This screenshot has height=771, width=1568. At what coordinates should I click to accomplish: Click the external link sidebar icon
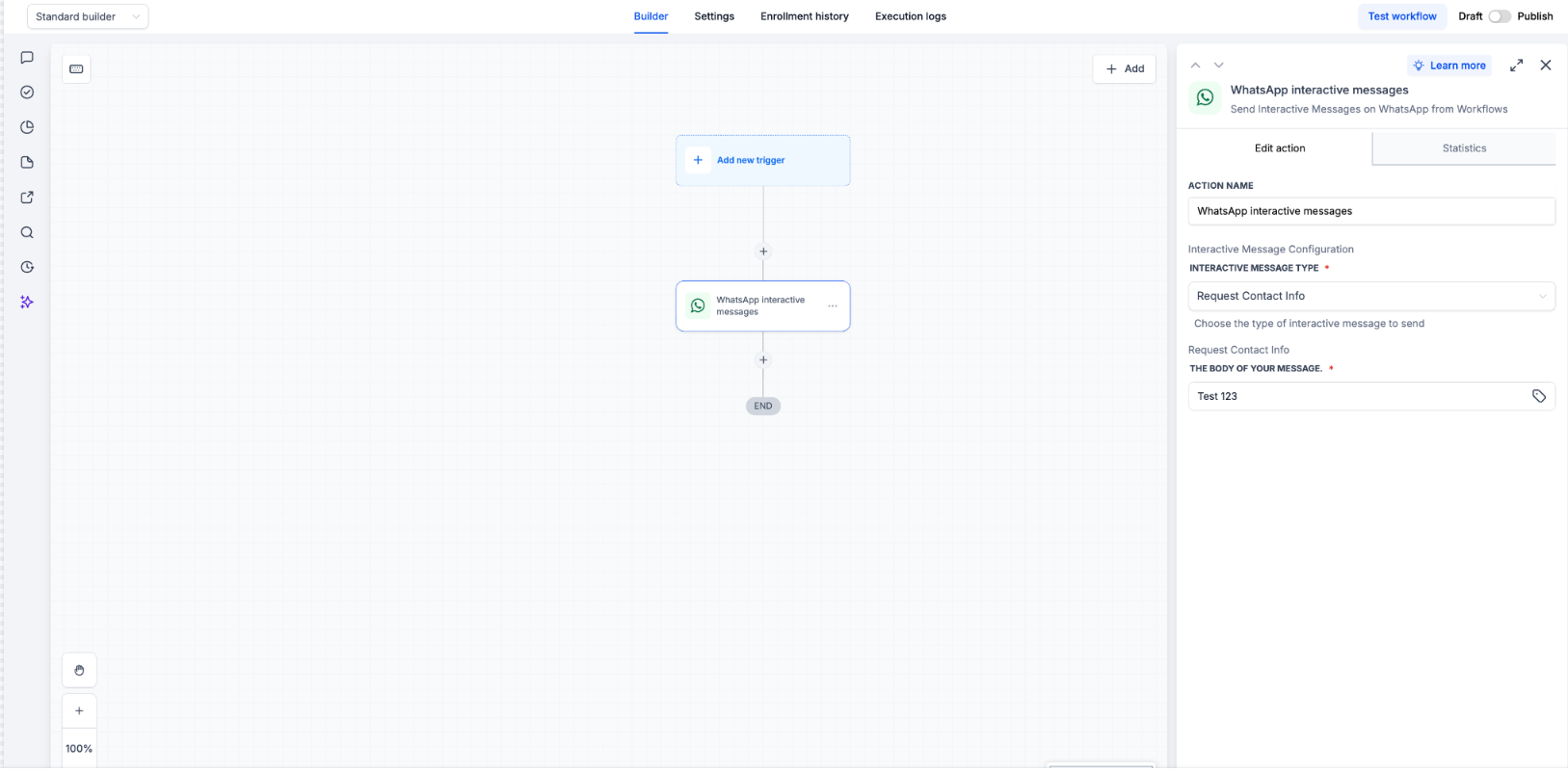click(x=27, y=198)
